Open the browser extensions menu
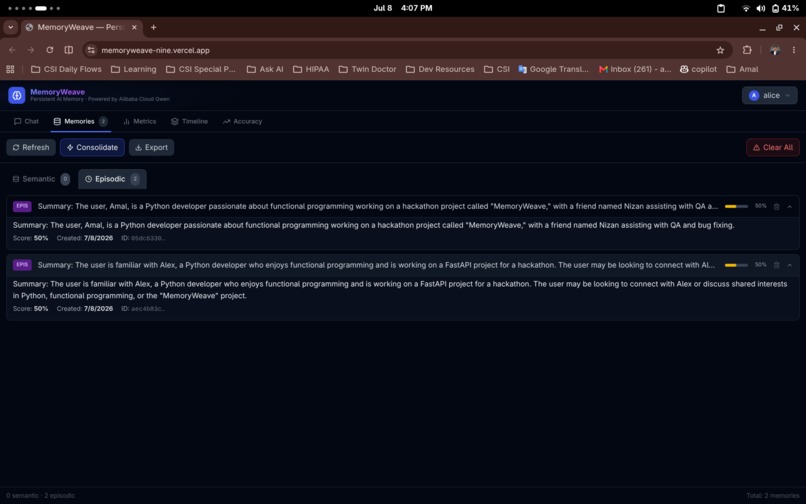806x504 pixels. (747, 50)
